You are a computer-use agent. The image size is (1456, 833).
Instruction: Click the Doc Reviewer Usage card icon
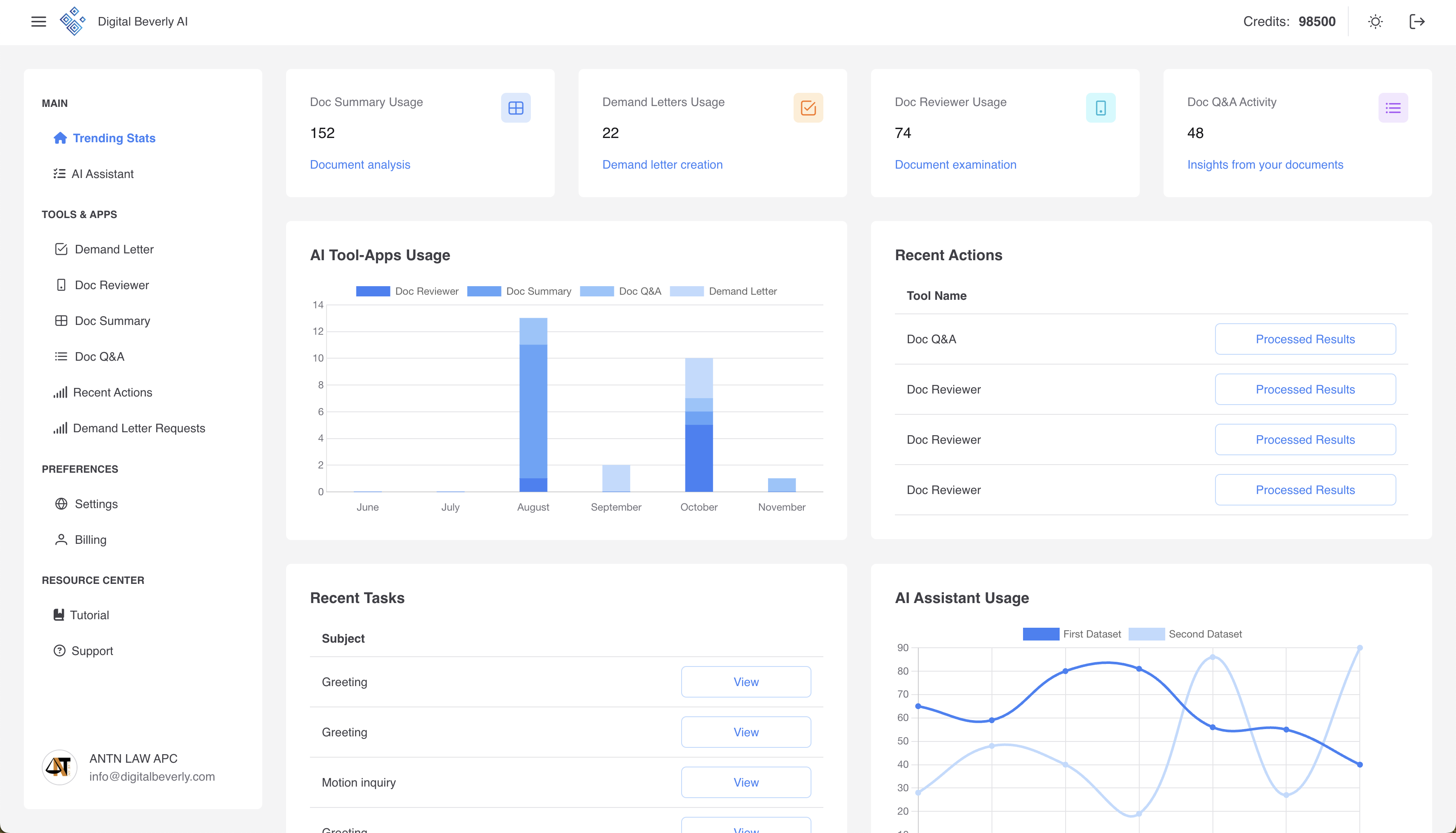click(1101, 108)
